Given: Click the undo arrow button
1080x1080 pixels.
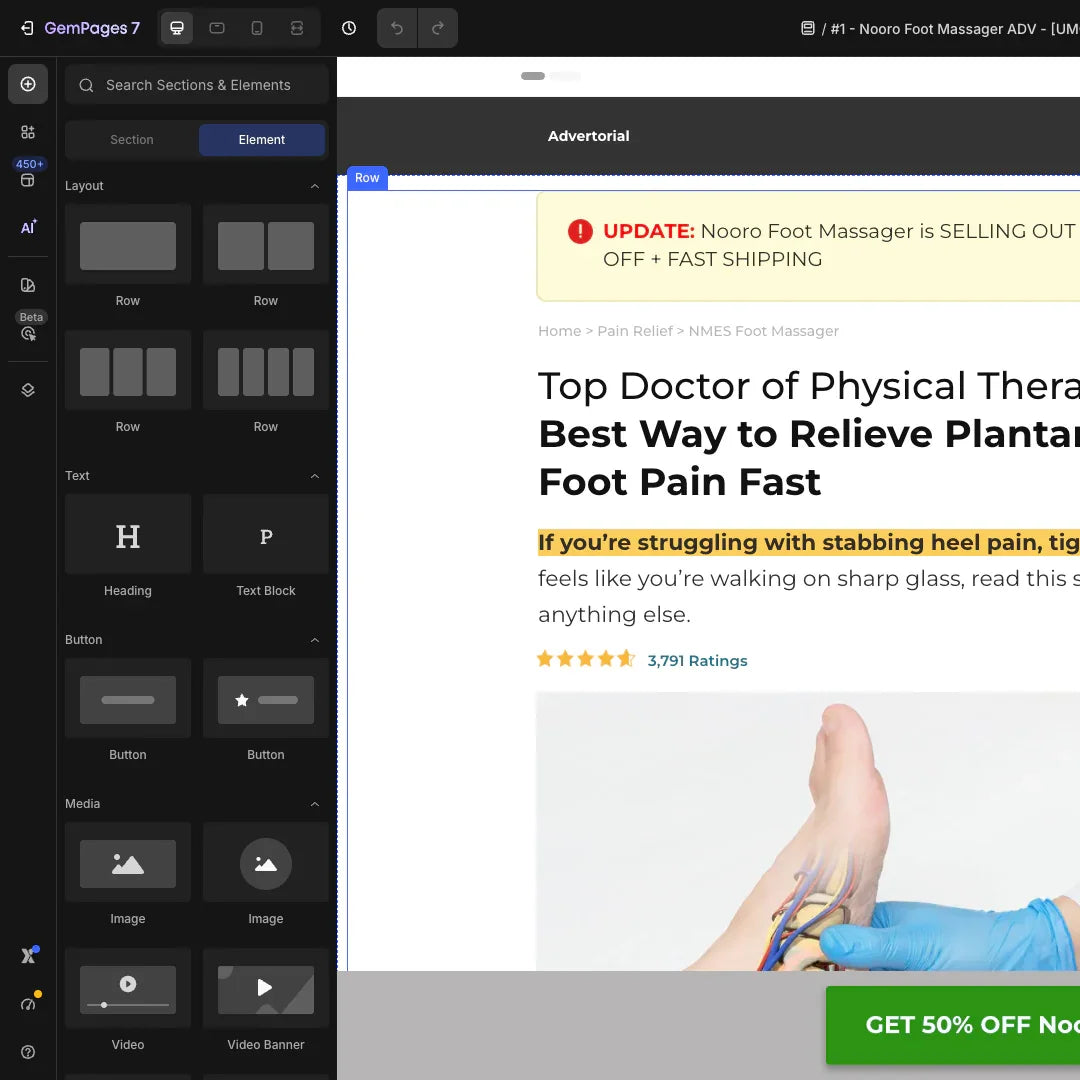Looking at the screenshot, I should 397,28.
